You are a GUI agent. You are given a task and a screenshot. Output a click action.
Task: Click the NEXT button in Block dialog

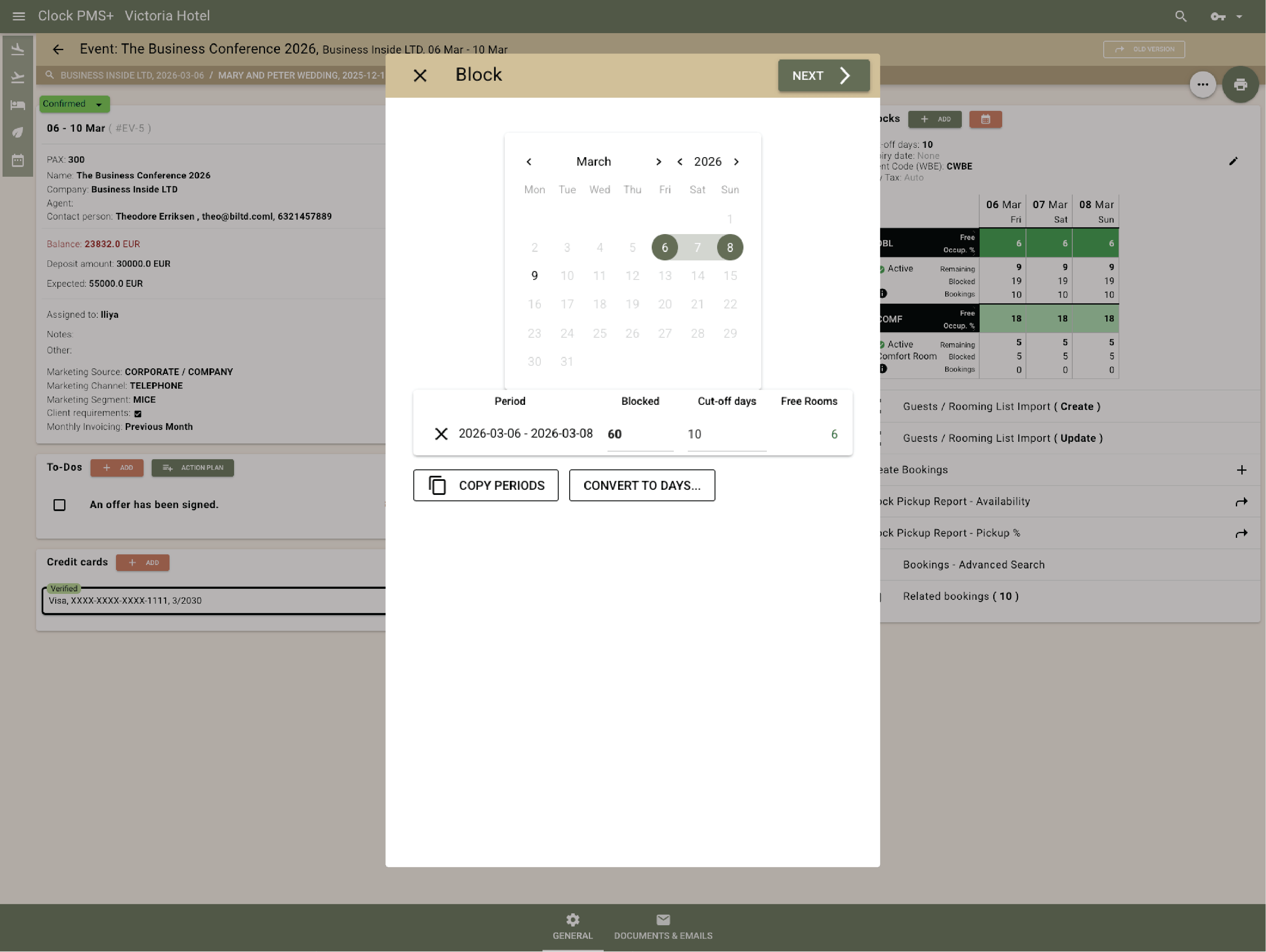coord(823,76)
